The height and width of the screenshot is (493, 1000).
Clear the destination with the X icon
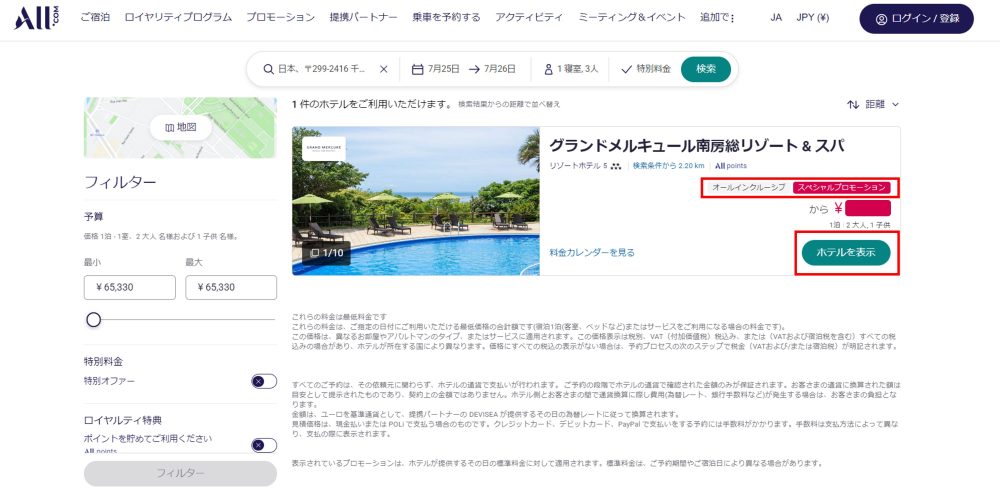click(384, 69)
